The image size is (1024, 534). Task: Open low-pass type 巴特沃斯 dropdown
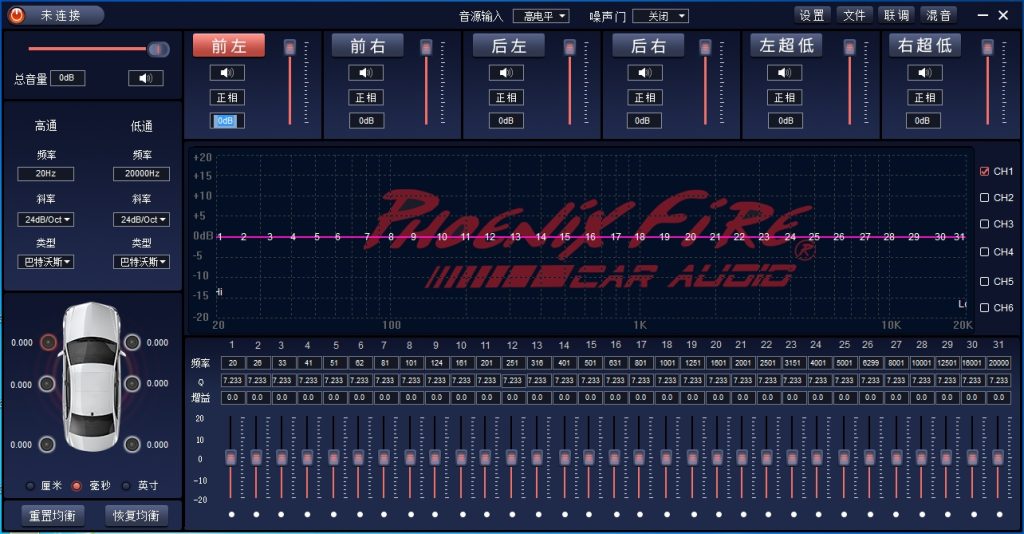pos(142,262)
